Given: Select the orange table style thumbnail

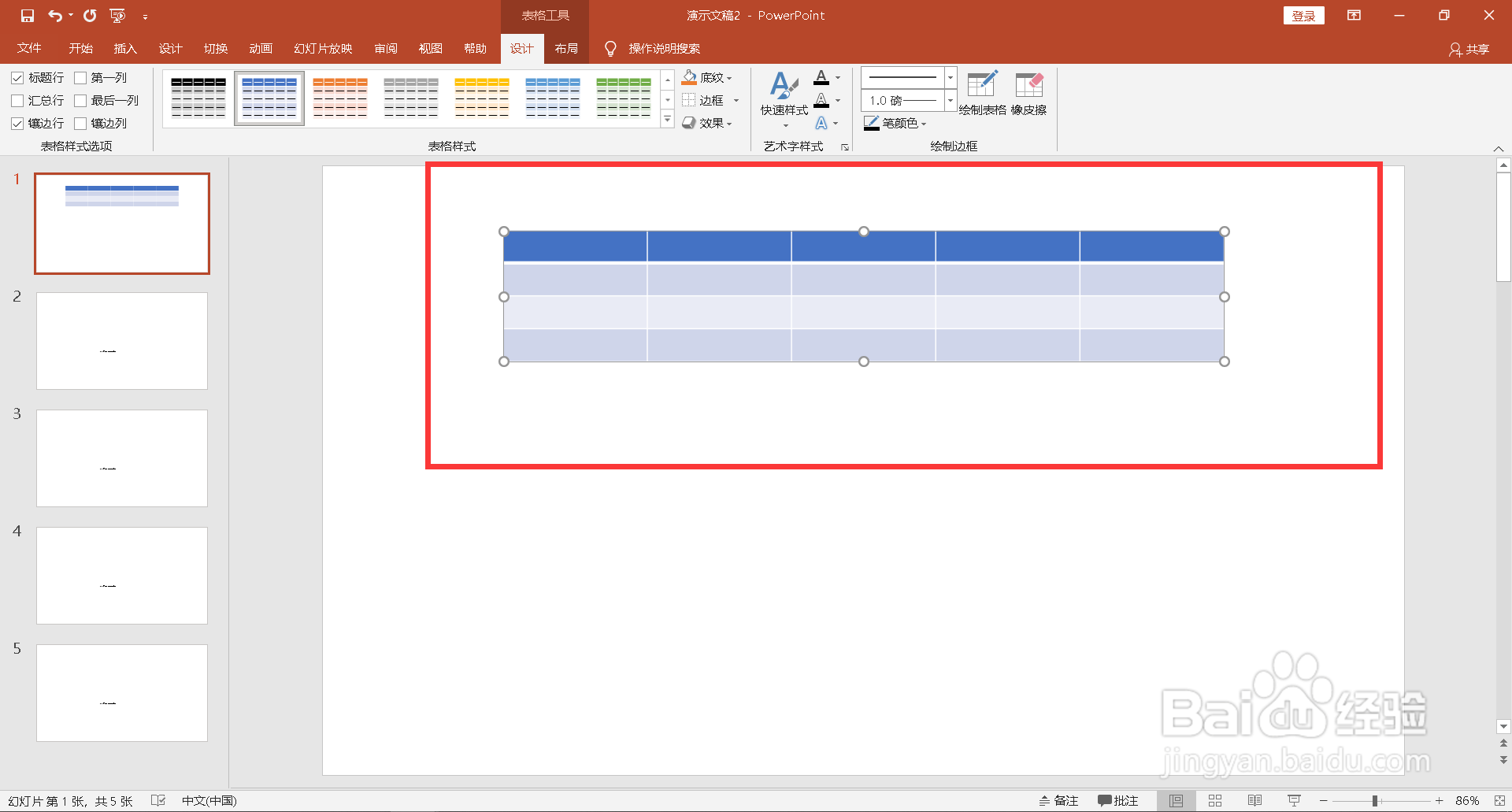Looking at the screenshot, I should (340, 98).
